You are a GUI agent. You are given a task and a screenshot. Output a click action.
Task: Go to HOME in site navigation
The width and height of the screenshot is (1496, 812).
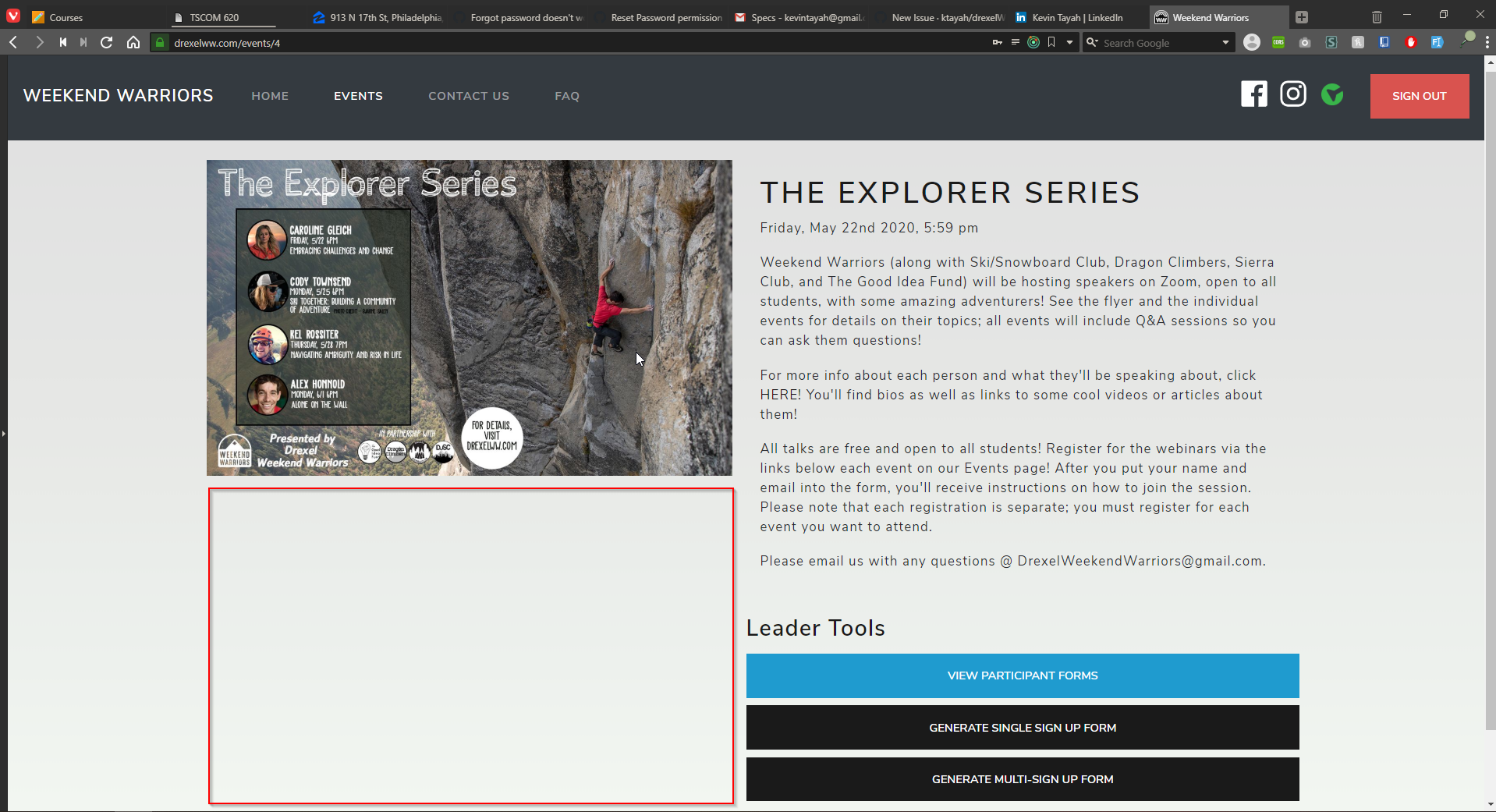tap(270, 96)
